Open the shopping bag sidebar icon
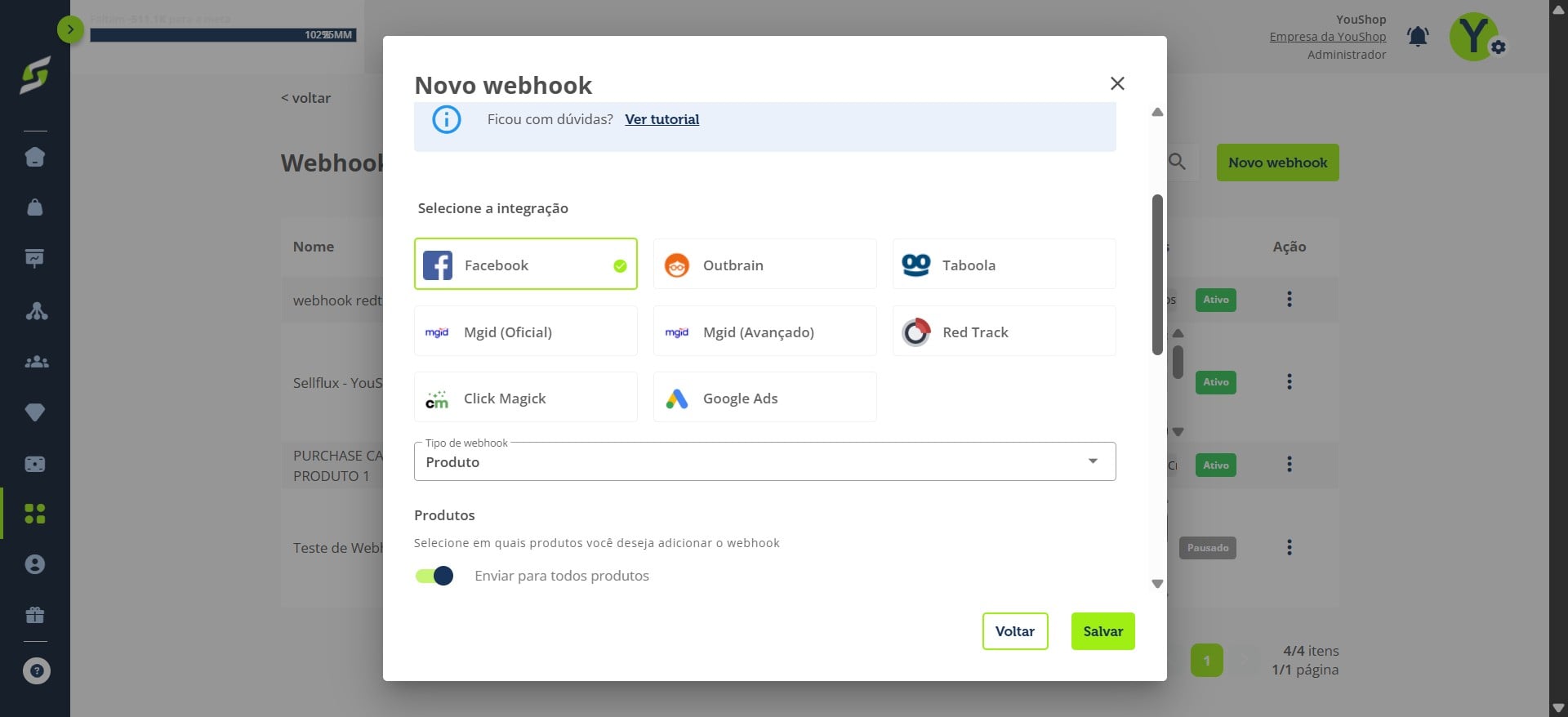1568x717 pixels. tap(35, 207)
